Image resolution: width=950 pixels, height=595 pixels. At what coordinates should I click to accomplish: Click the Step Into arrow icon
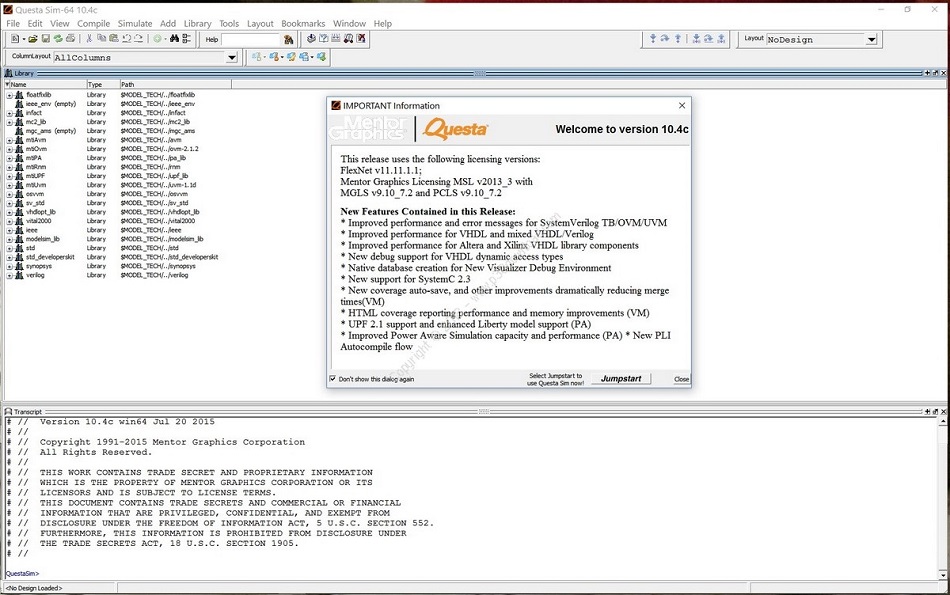click(653, 38)
